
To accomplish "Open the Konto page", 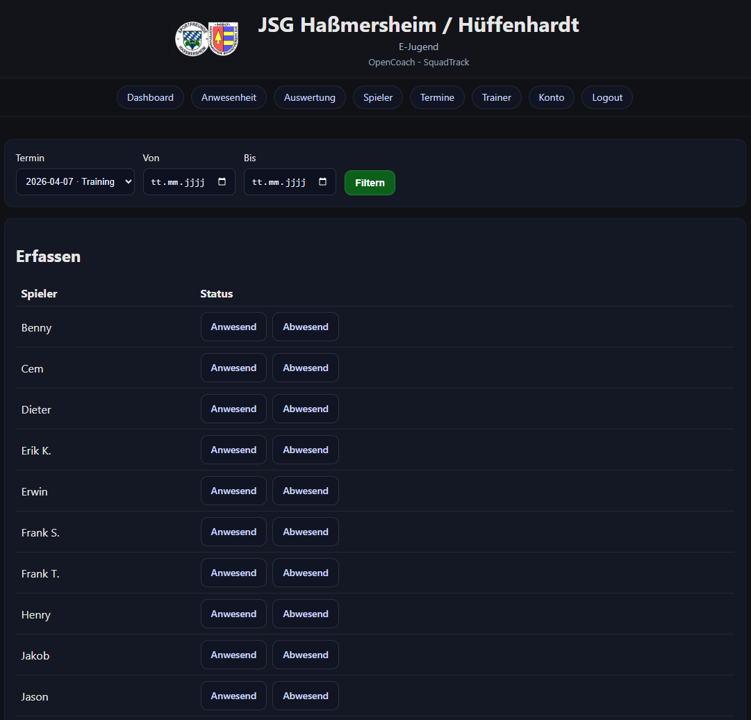I will (x=551, y=98).
